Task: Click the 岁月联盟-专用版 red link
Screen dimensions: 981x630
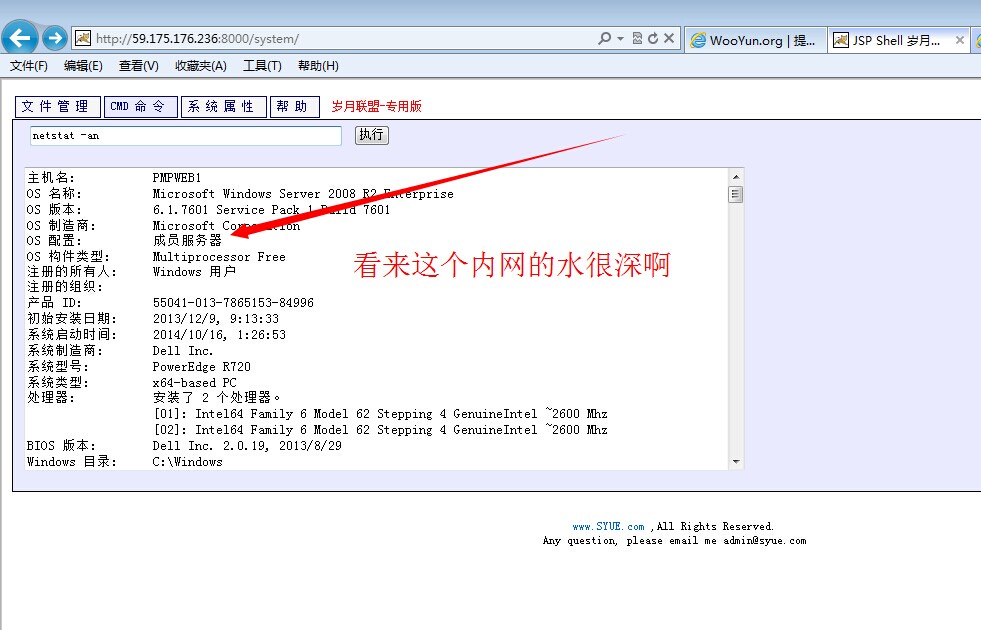Action: [377, 106]
